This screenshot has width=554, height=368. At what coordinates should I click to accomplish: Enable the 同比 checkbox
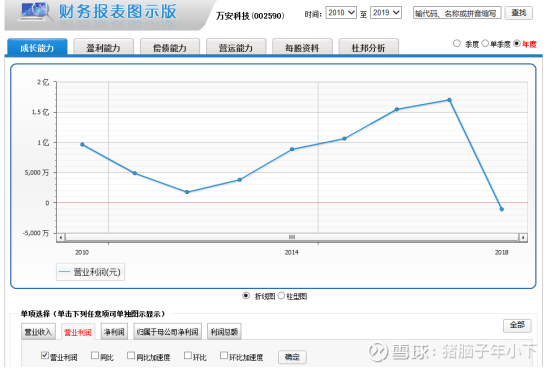[95, 355]
